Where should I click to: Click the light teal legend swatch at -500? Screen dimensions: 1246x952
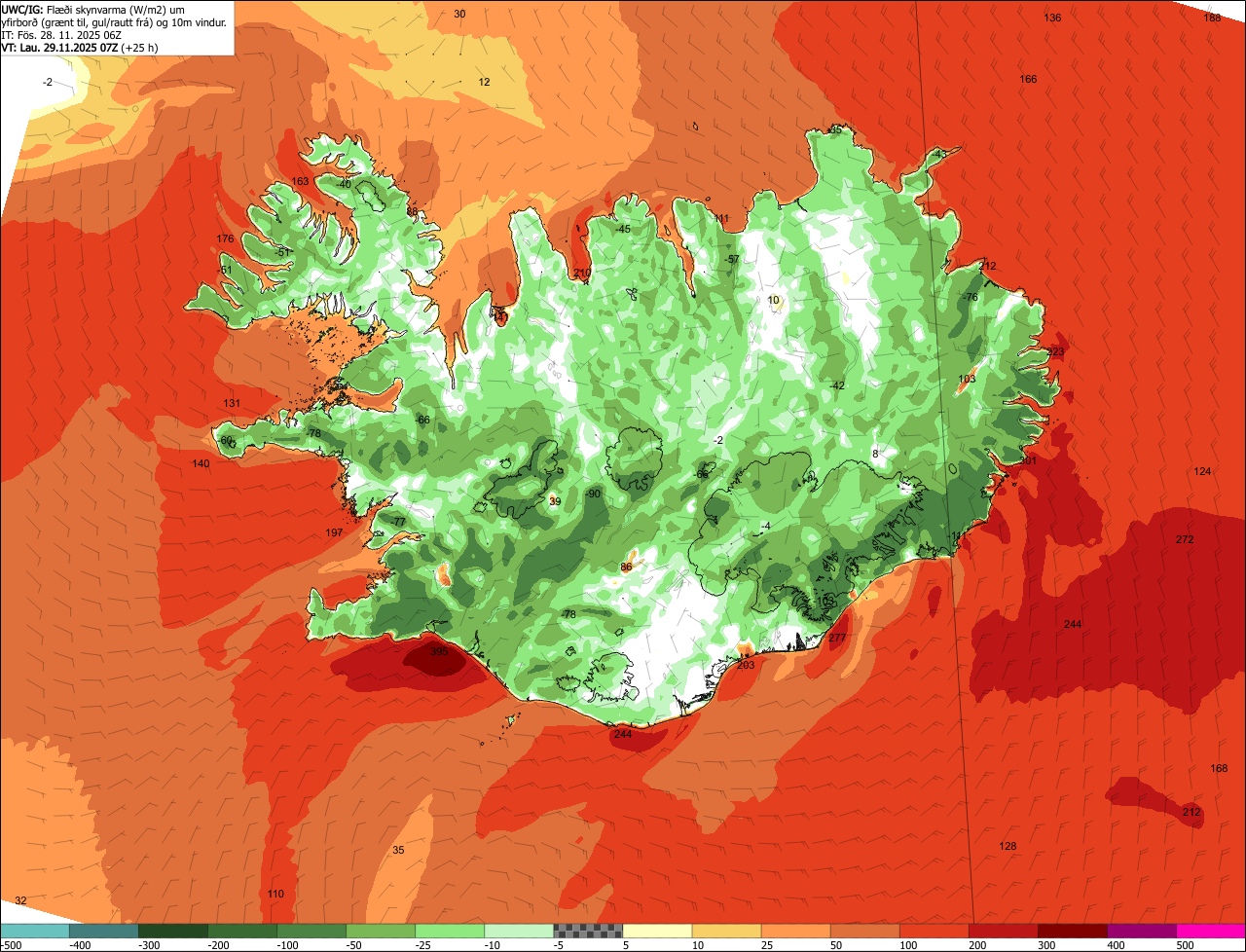point(34,931)
